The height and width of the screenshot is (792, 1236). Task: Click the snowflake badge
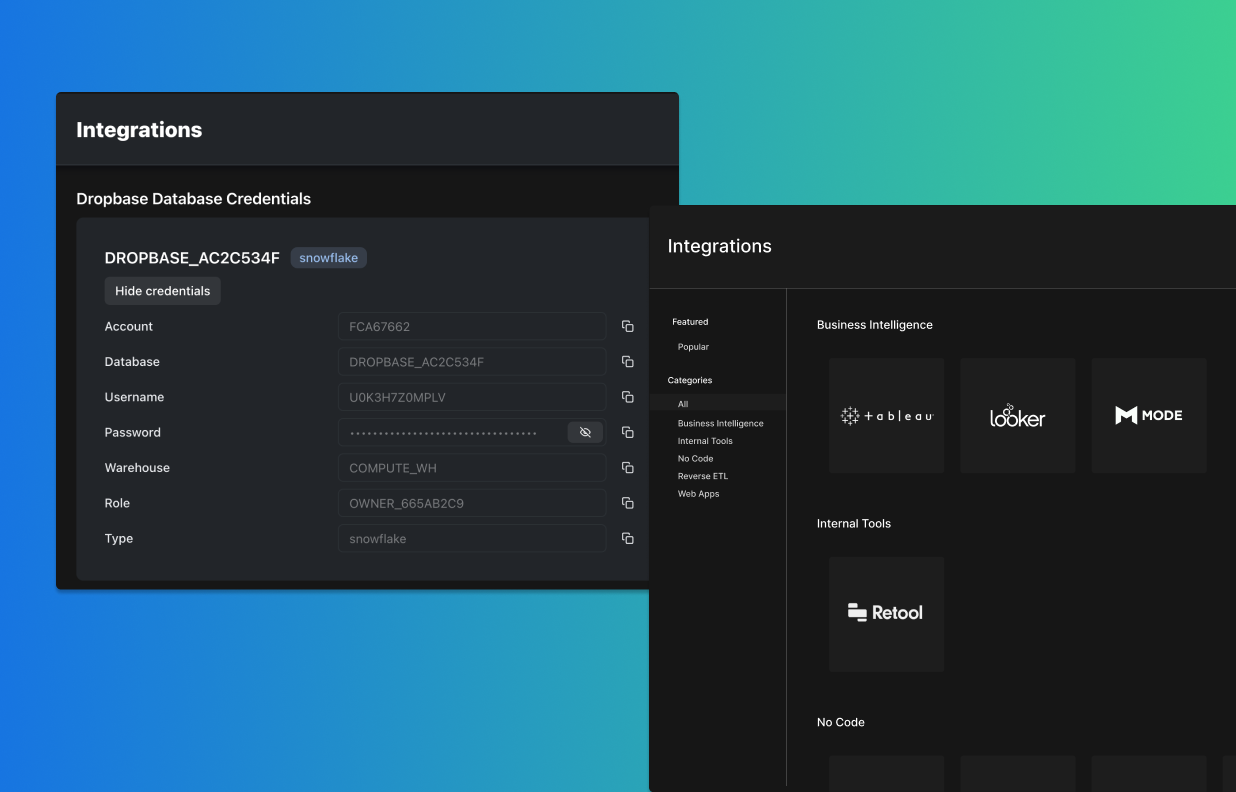pos(328,257)
